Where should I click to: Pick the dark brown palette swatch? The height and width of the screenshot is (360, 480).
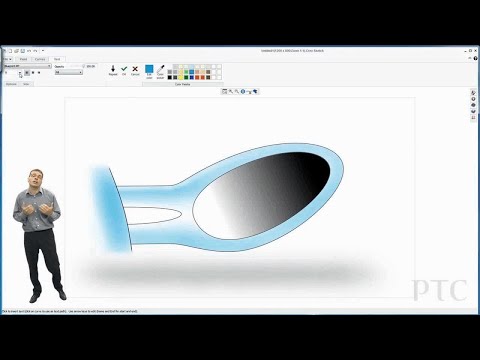[208, 77]
